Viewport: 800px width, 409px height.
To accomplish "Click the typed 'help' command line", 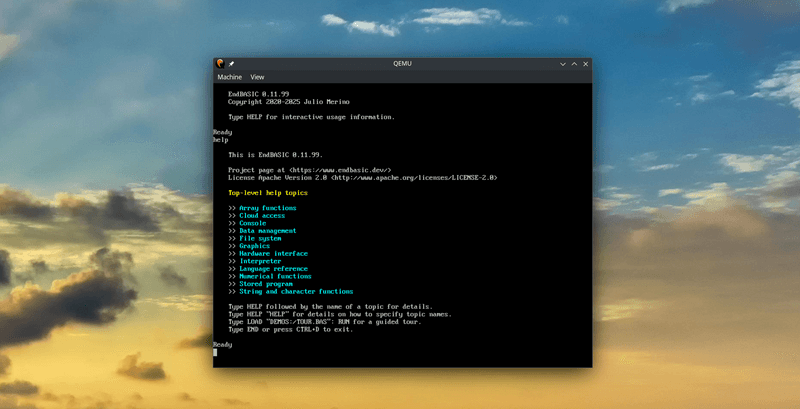I will (220, 140).
